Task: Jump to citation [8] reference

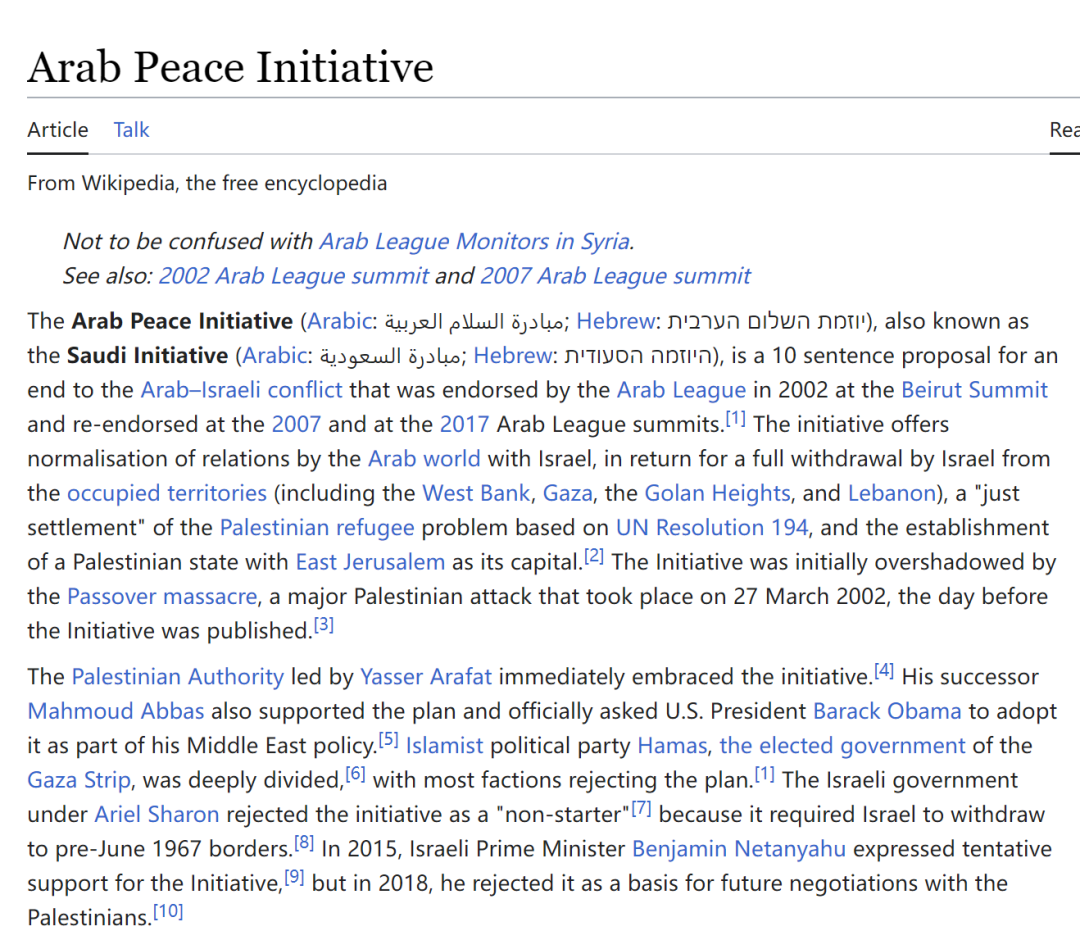Action: tap(304, 843)
